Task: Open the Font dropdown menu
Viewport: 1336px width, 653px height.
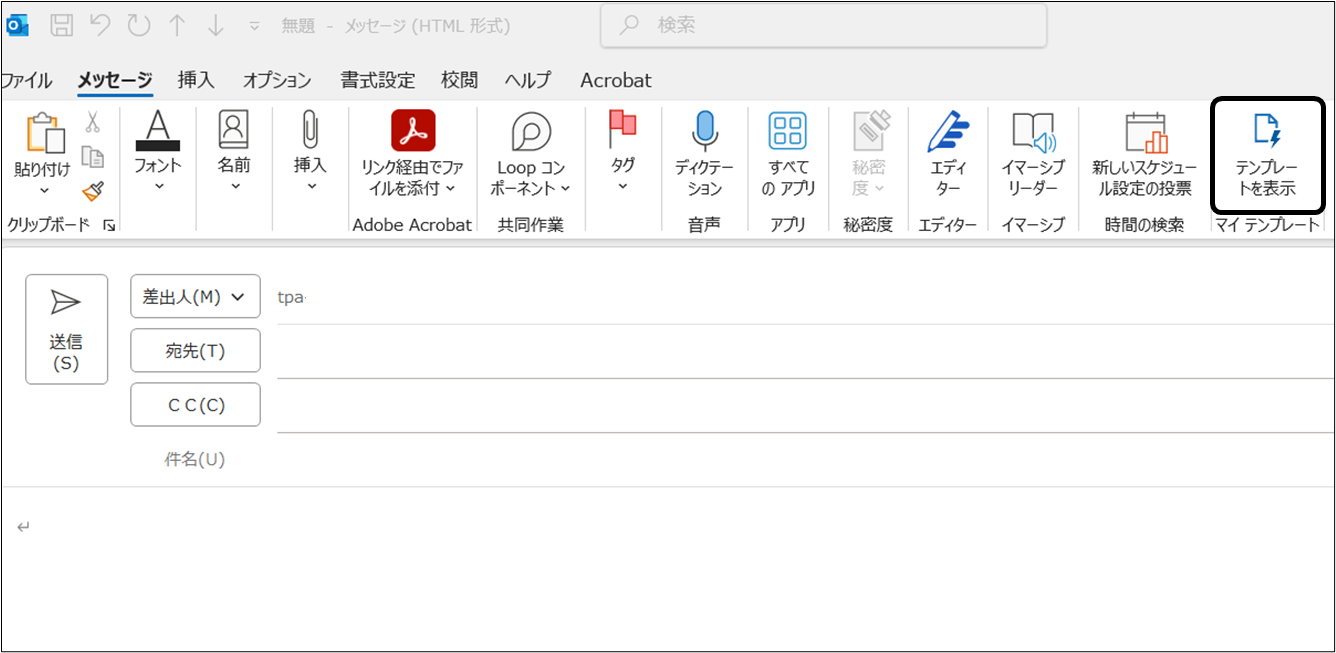Action: point(158,186)
